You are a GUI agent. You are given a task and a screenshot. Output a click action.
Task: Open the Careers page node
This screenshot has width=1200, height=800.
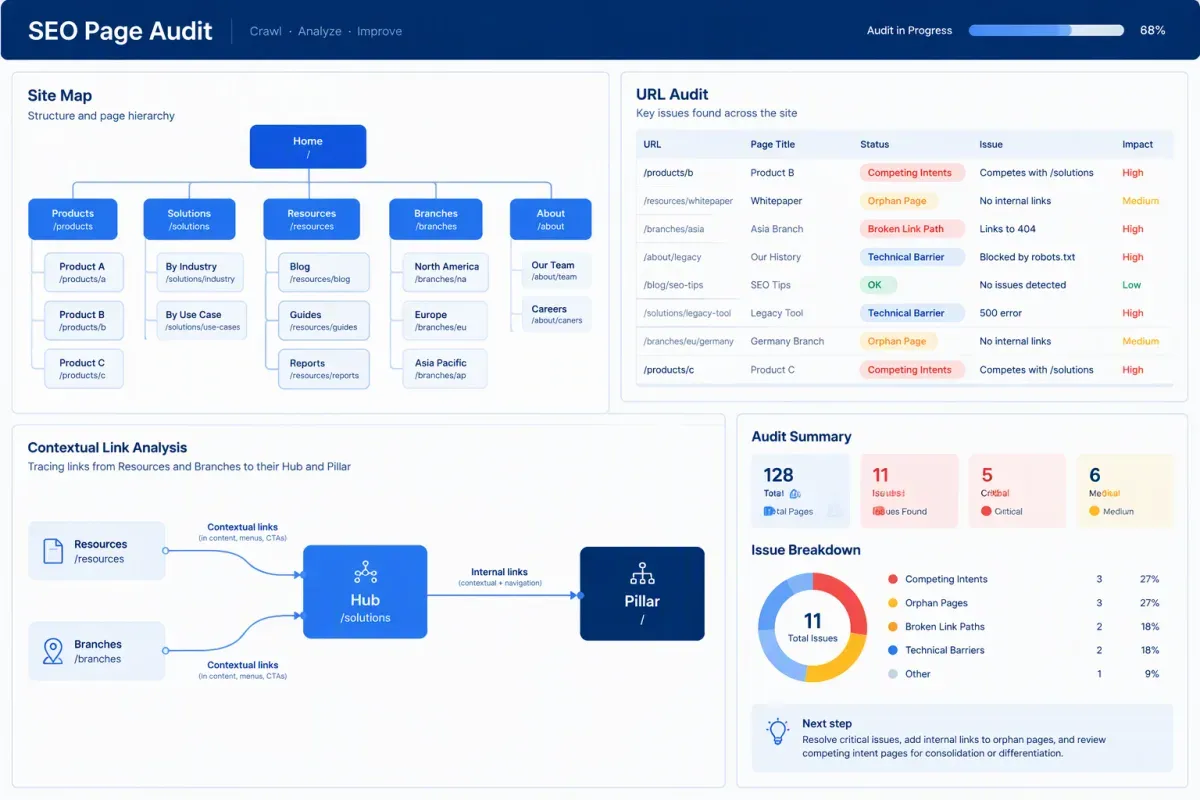556,315
